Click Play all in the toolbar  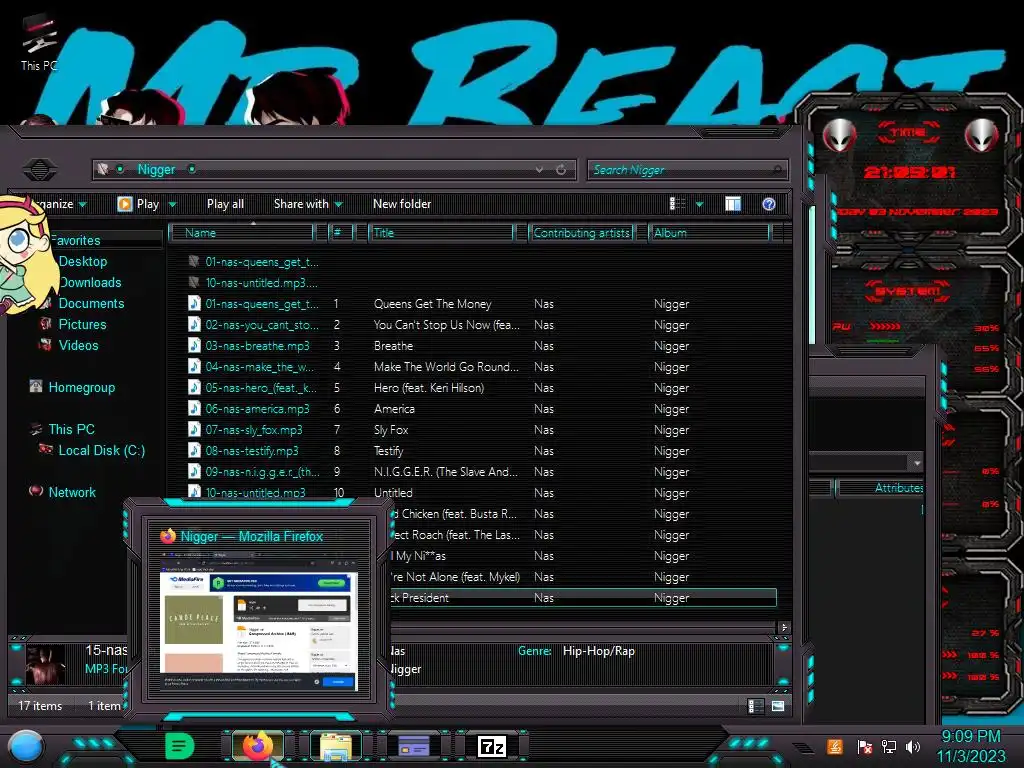(225, 204)
